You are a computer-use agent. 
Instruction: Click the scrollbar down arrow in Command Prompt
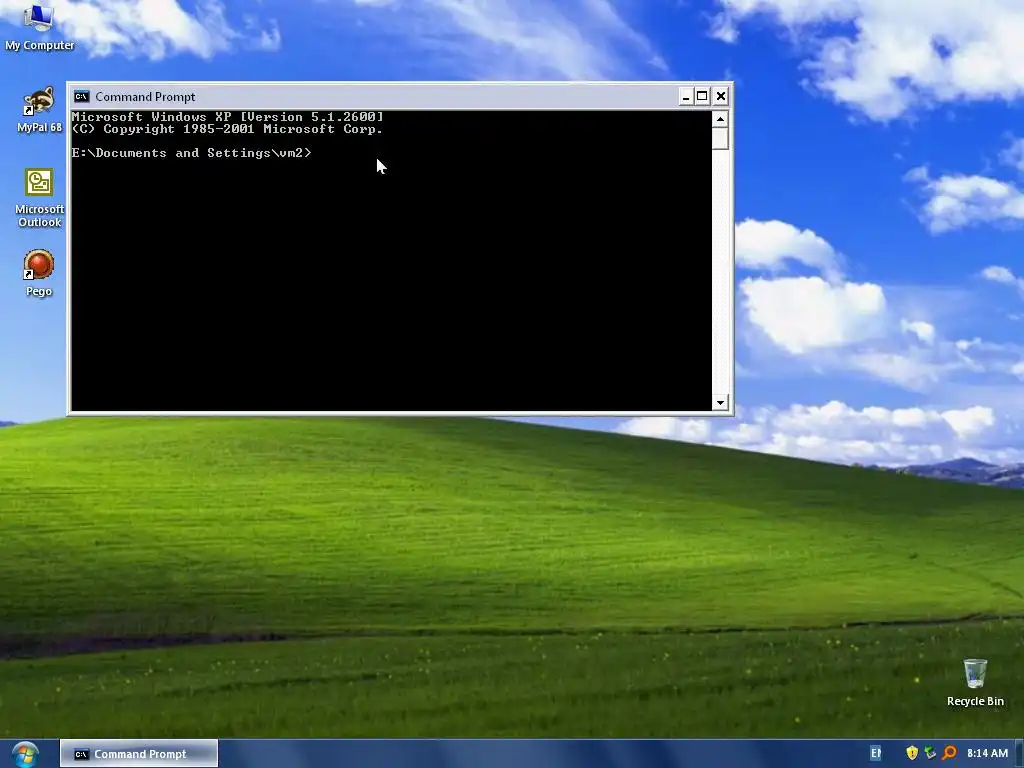click(x=720, y=402)
